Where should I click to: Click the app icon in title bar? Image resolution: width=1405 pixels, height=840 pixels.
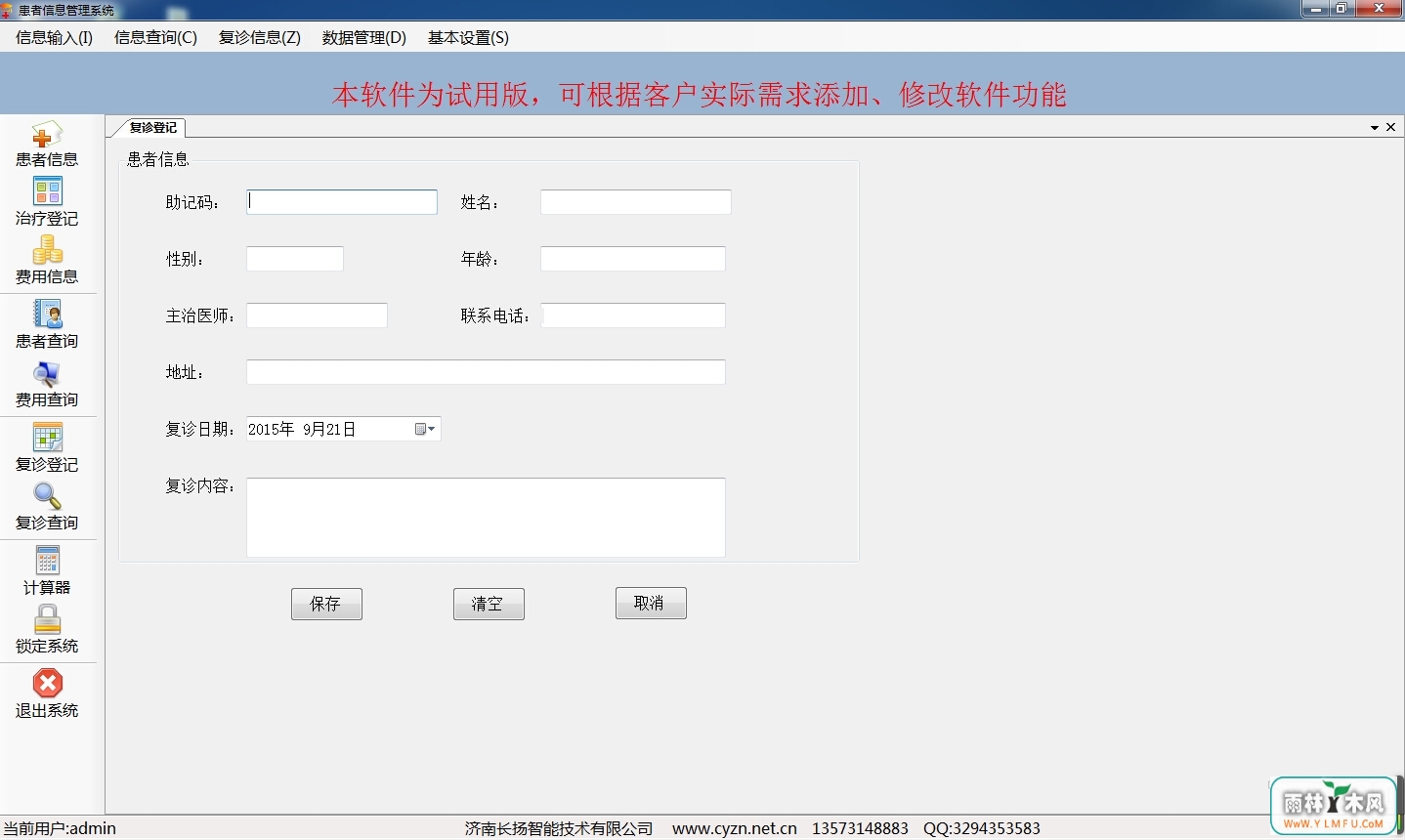(8, 11)
